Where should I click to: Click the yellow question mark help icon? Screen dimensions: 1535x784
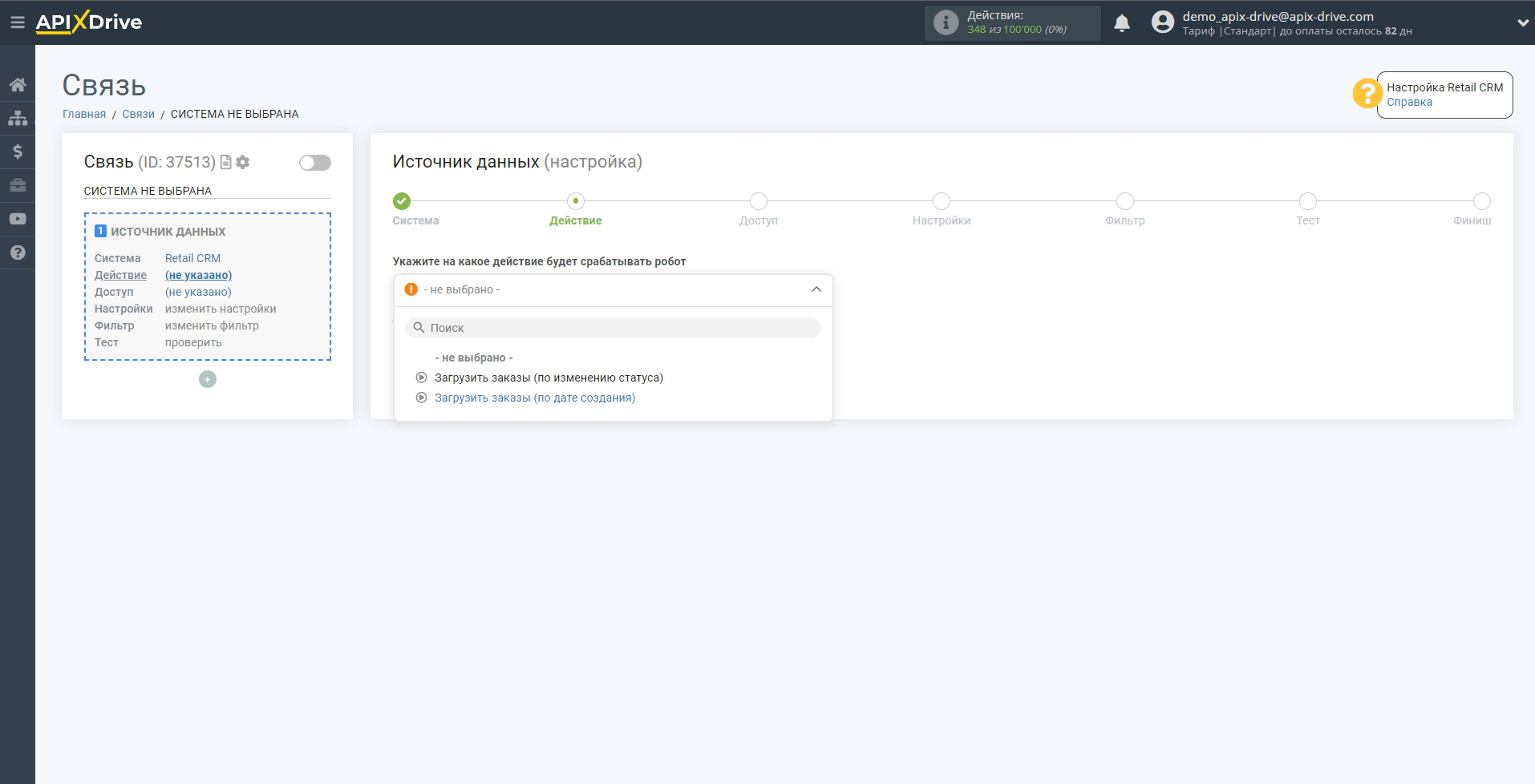tap(1367, 94)
